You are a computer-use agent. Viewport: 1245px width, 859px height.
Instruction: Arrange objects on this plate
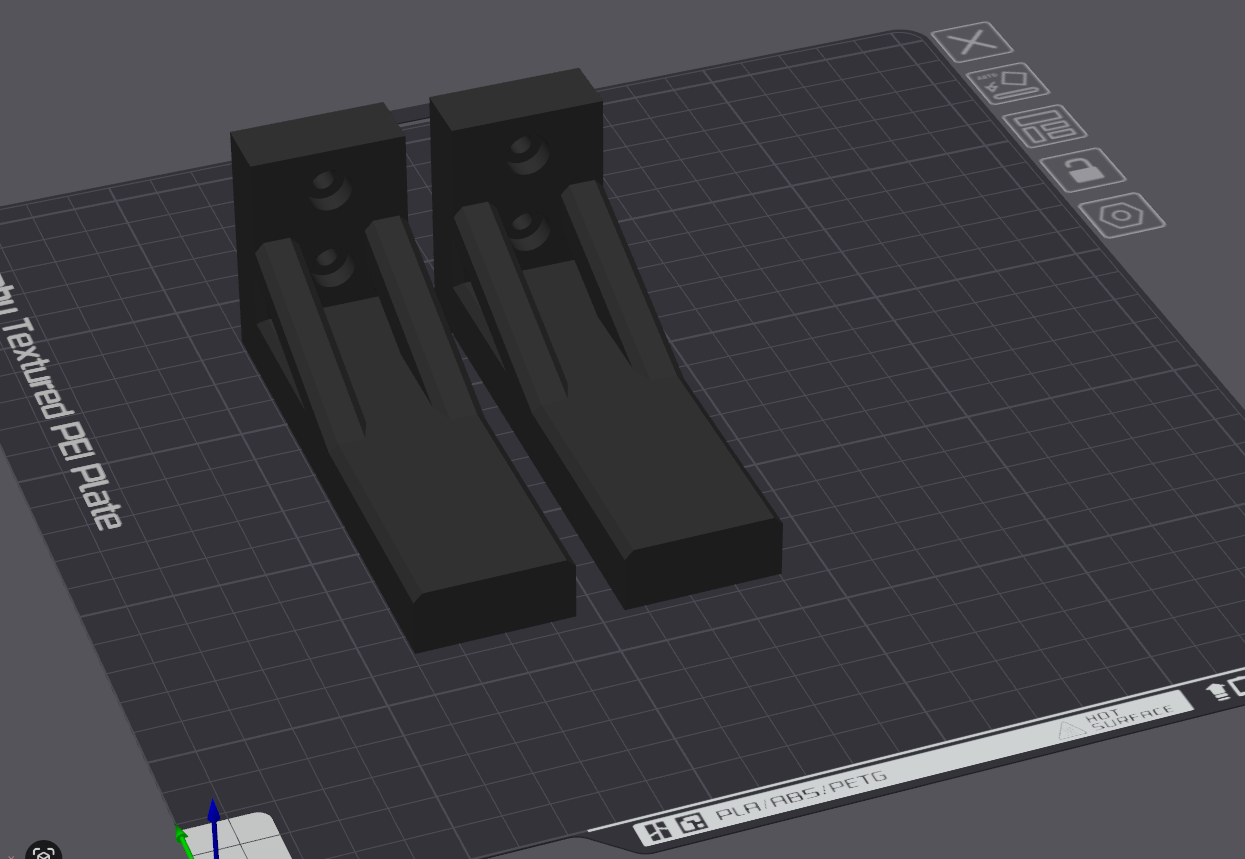coord(1045,128)
